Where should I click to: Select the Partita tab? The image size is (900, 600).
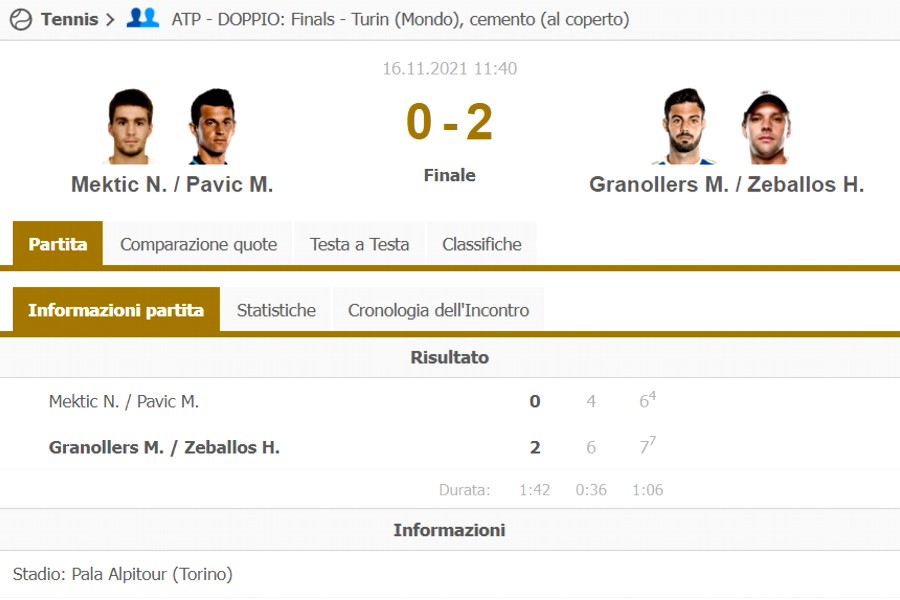point(58,244)
